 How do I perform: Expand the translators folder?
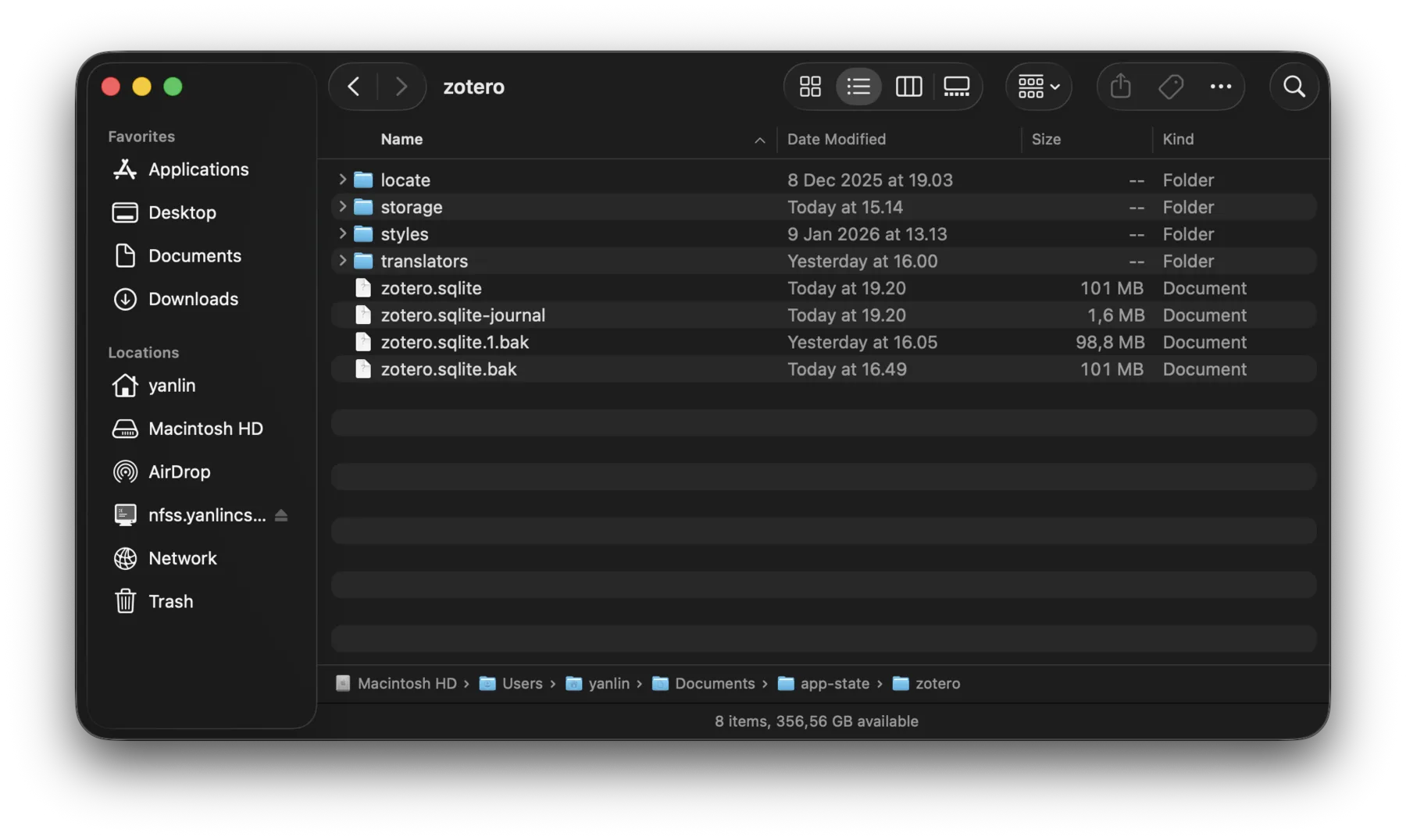341,261
